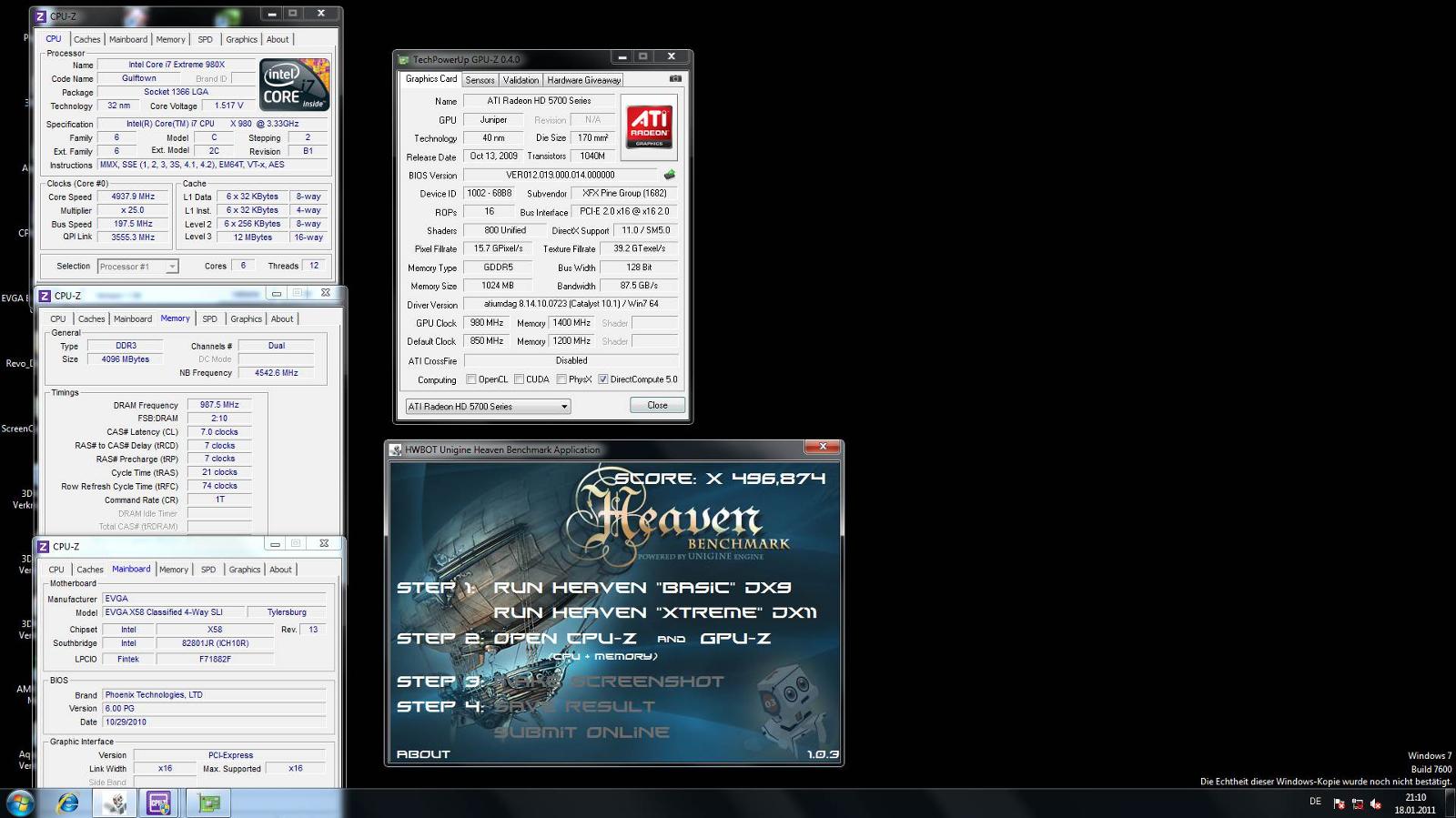The width and height of the screenshot is (1456, 818).
Task: Click the Core Speed 4937.9 MHz value
Action: click(x=133, y=197)
